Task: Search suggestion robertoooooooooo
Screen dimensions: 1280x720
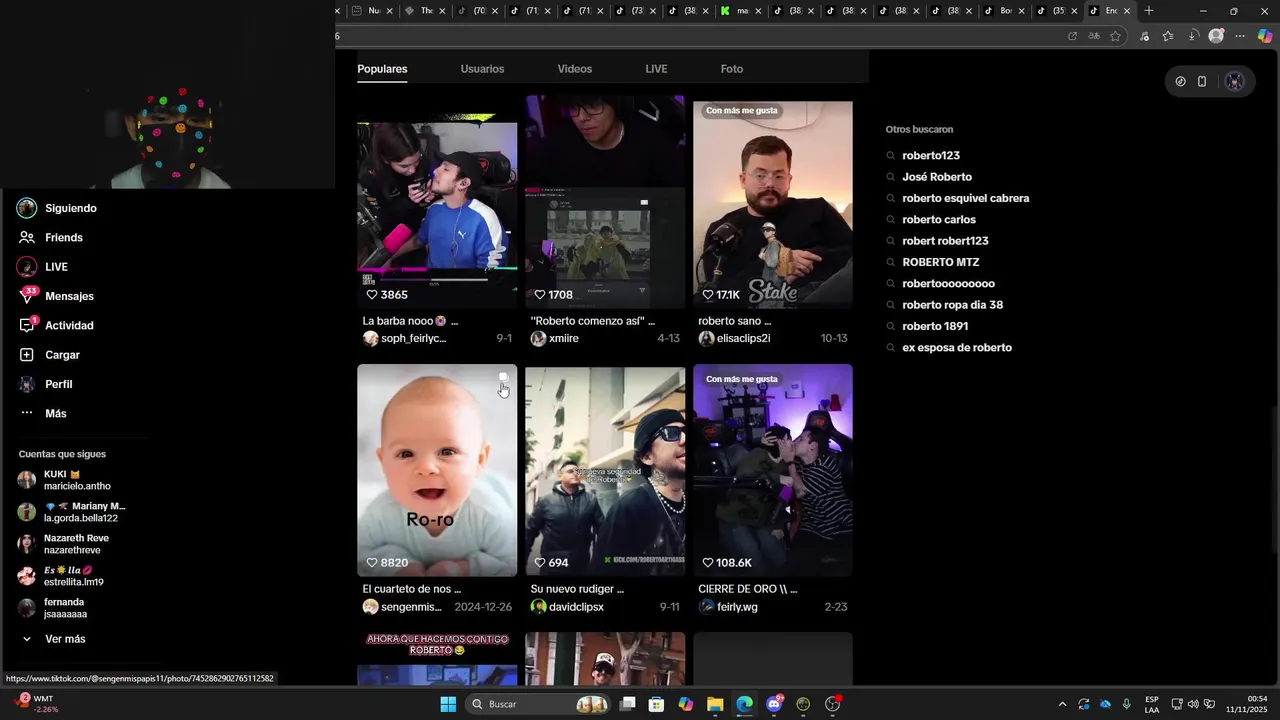Action: (x=948, y=284)
